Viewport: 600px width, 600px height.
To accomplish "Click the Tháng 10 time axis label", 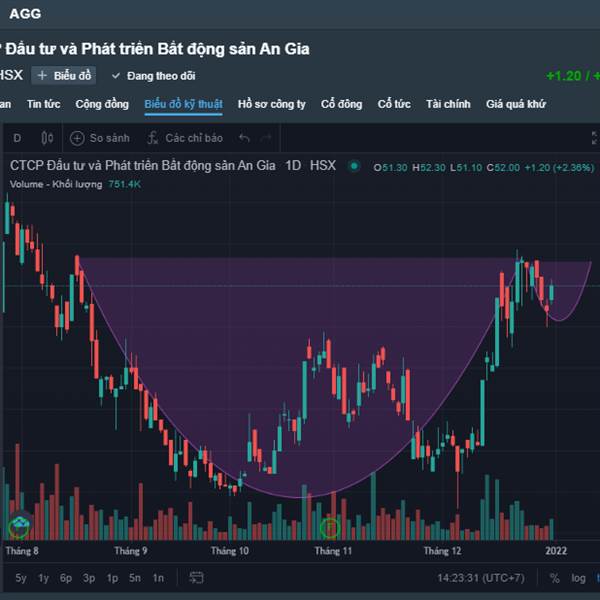I will coord(230,551).
